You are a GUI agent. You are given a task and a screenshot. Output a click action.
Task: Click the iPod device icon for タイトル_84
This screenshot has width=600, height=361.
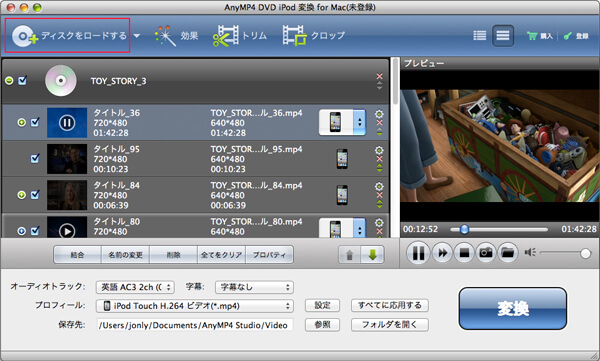[x=342, y=195]
